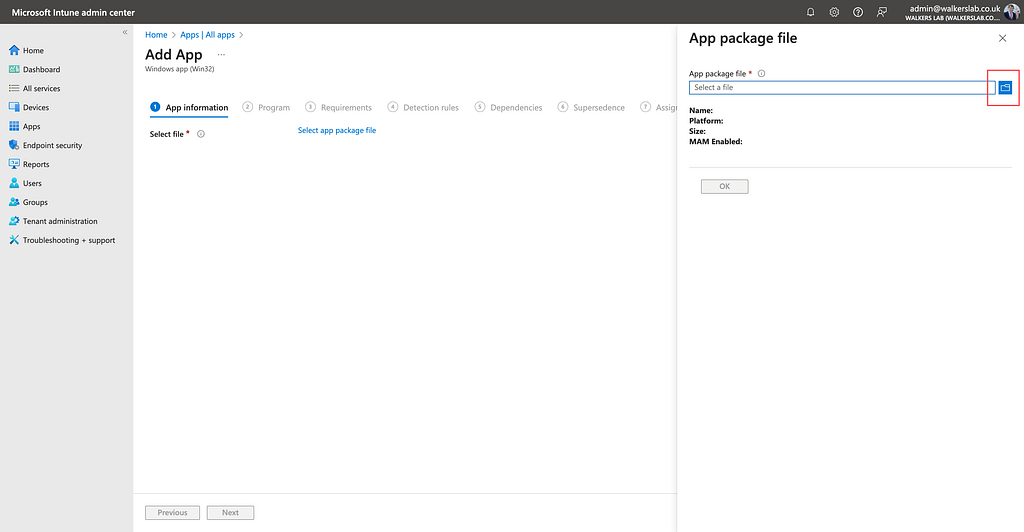Click Select app package file link
This screenshot has width=1024, height=532.
[x=337, y=131]
